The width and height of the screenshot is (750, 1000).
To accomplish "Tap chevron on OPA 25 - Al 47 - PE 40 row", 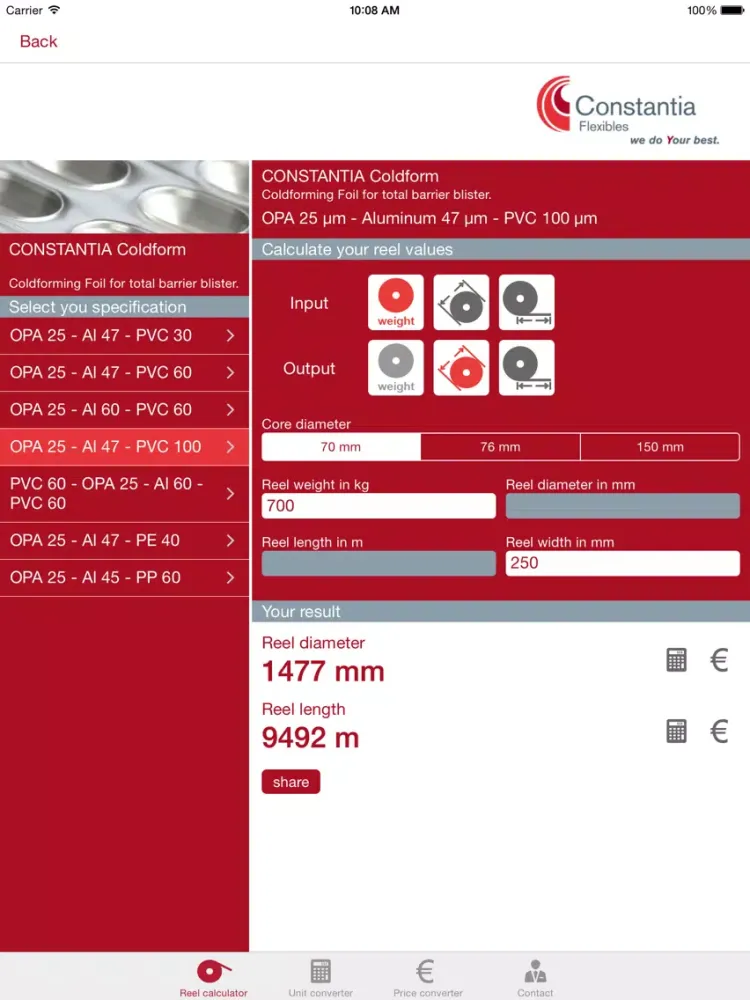I will tap(230, 541).
